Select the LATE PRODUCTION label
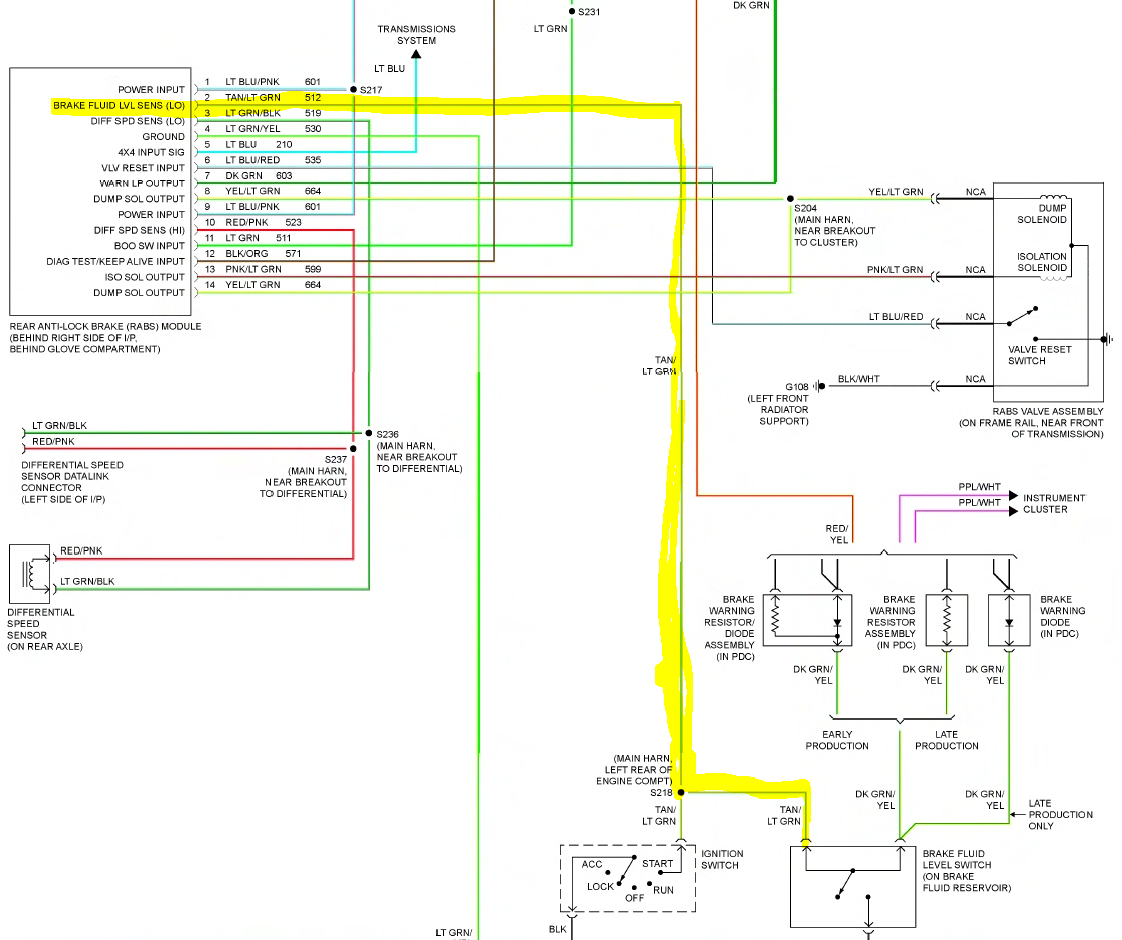This screenshot has width=1122, height=940. pyautogui.click(x=946, y=741)
